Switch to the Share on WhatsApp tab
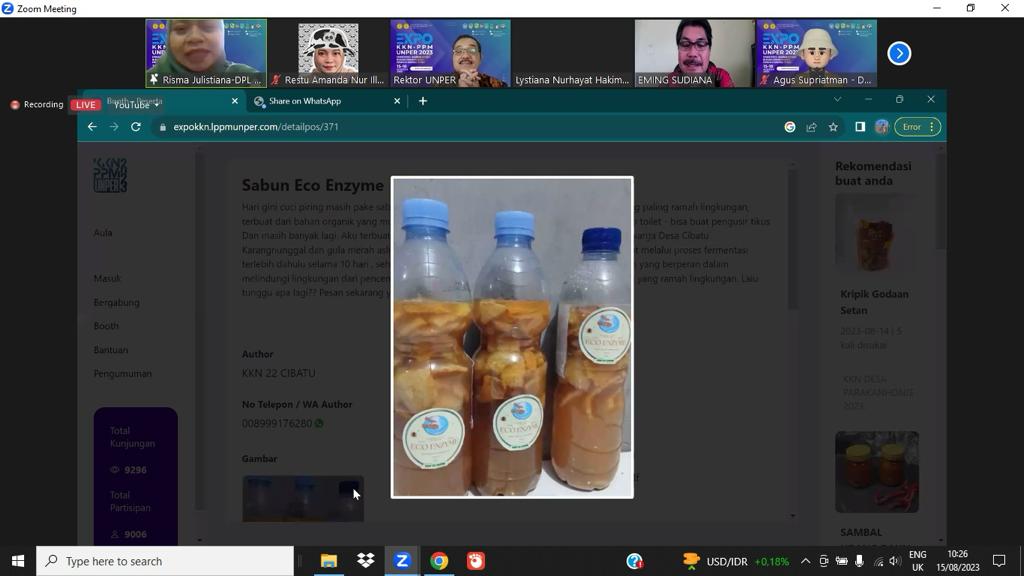 320,101
